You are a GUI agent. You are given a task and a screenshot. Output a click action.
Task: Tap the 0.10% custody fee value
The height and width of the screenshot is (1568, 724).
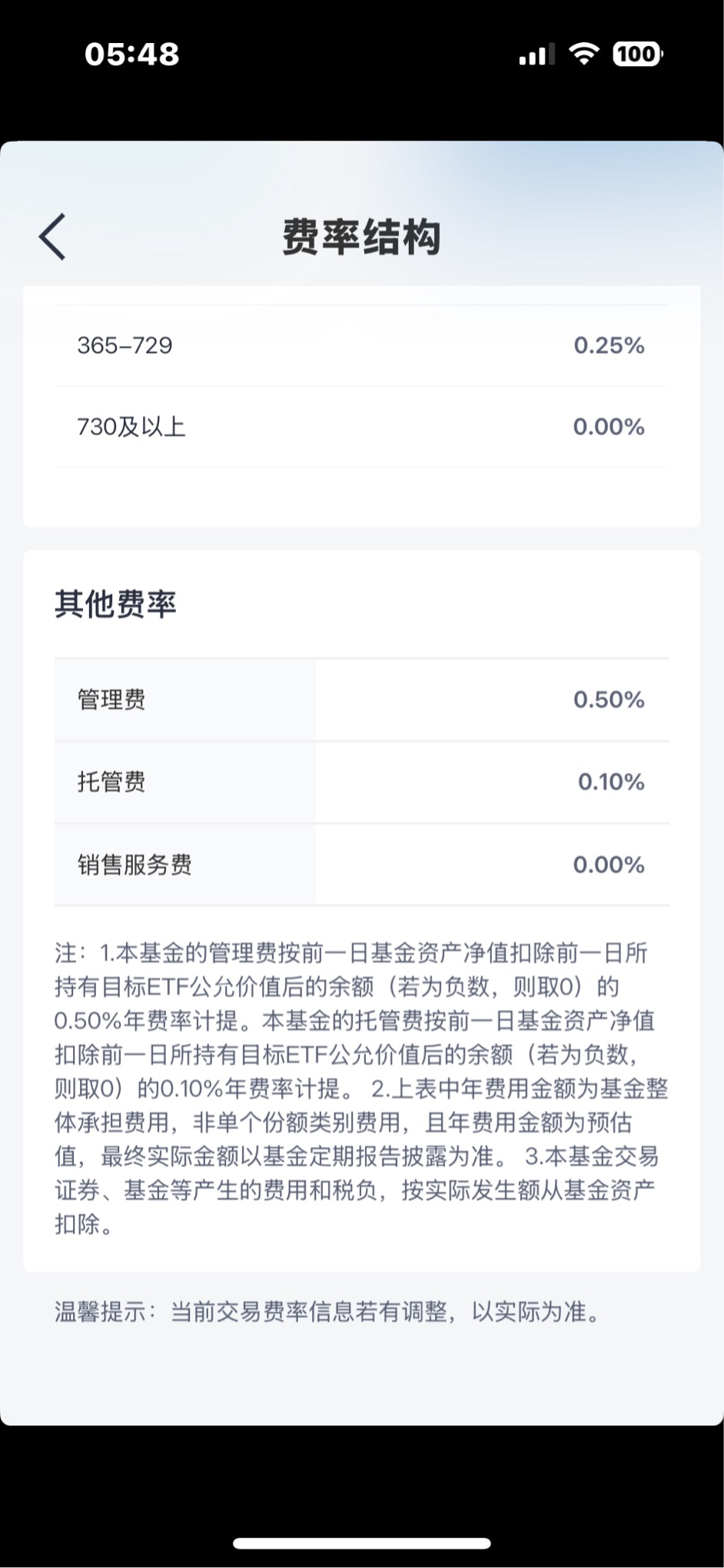pos(611,782)
